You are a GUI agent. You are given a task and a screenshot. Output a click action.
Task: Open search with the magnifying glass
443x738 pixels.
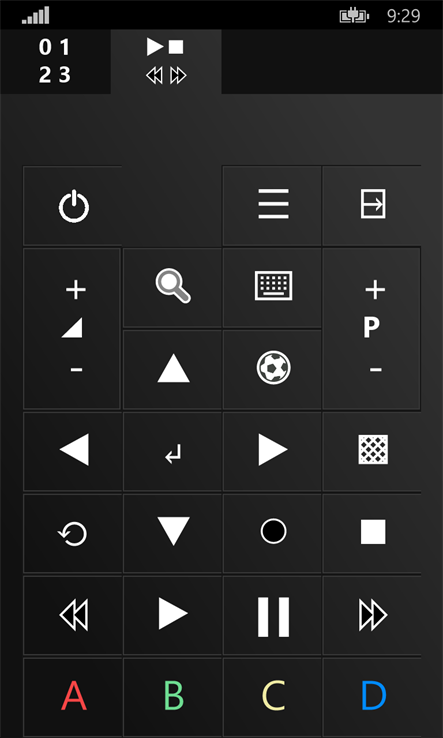pyautogui.click(x=173, y=287)
